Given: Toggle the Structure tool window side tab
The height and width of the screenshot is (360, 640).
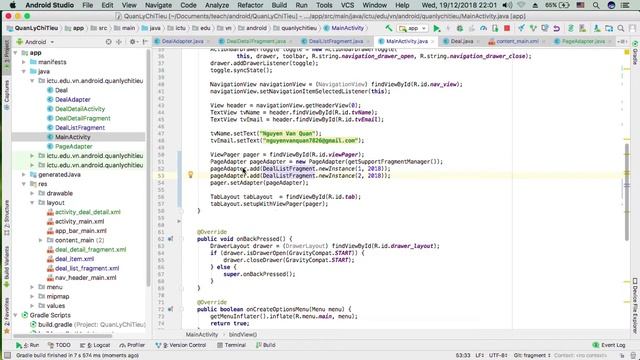Looking at the screenshot, I should [x=6, y=218].
